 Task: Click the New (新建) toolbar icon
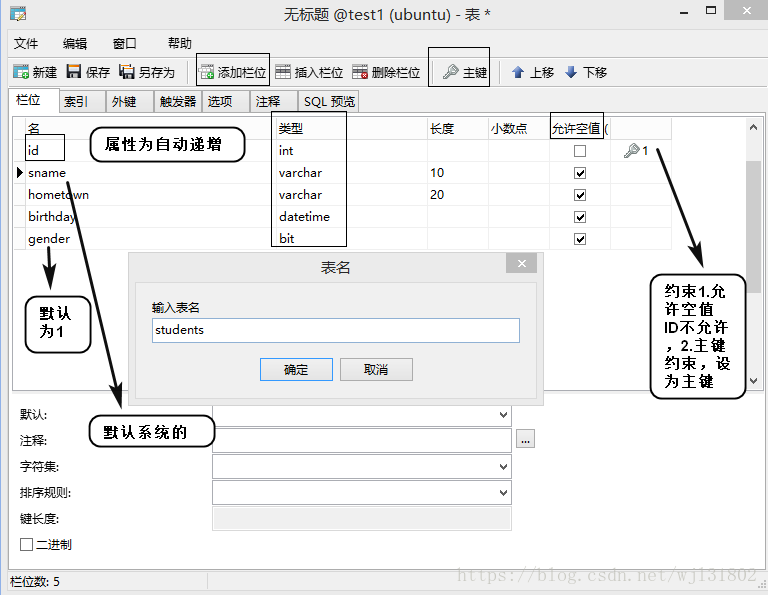21,72
